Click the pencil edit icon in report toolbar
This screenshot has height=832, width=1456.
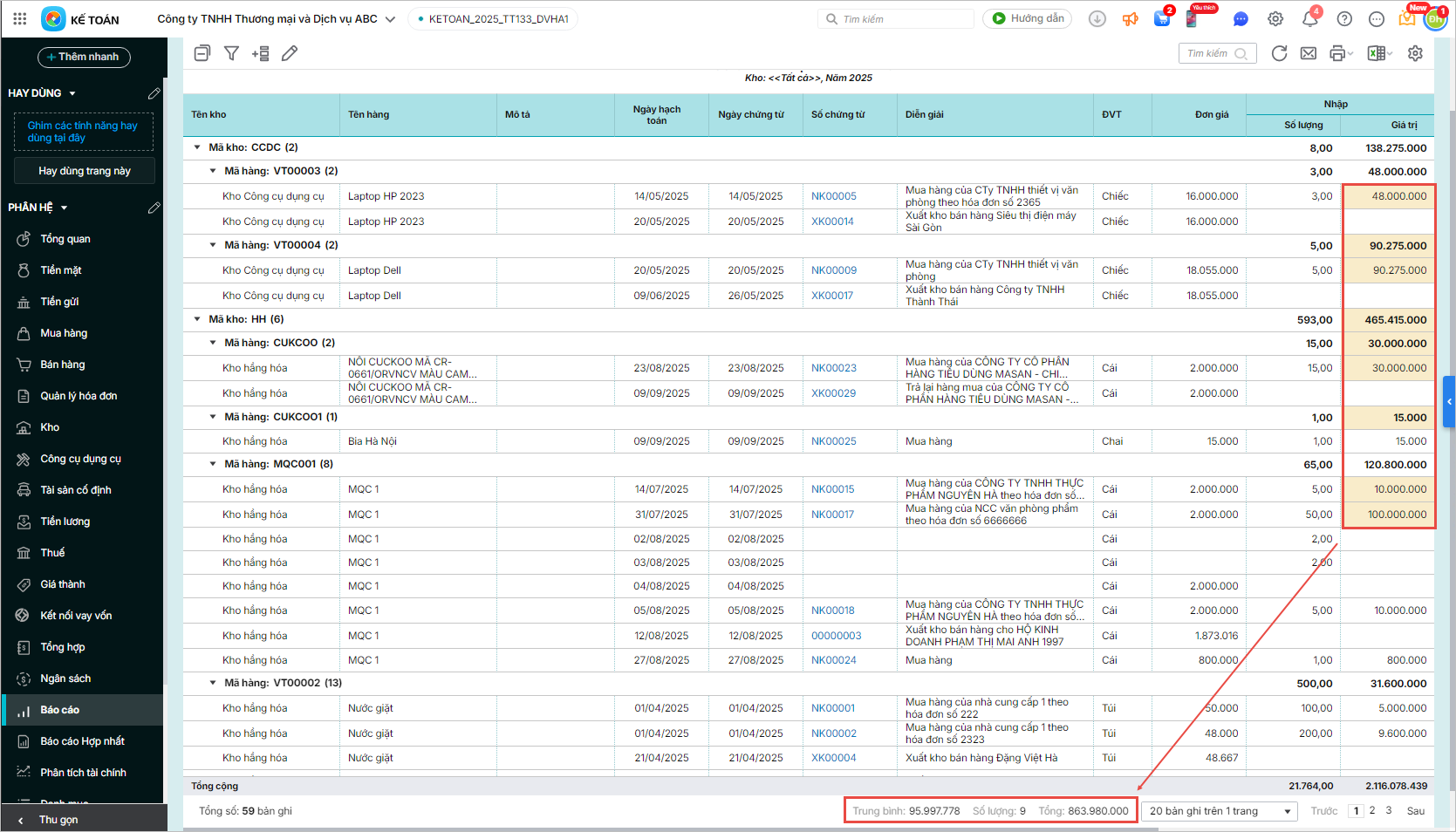click(290, 53)
